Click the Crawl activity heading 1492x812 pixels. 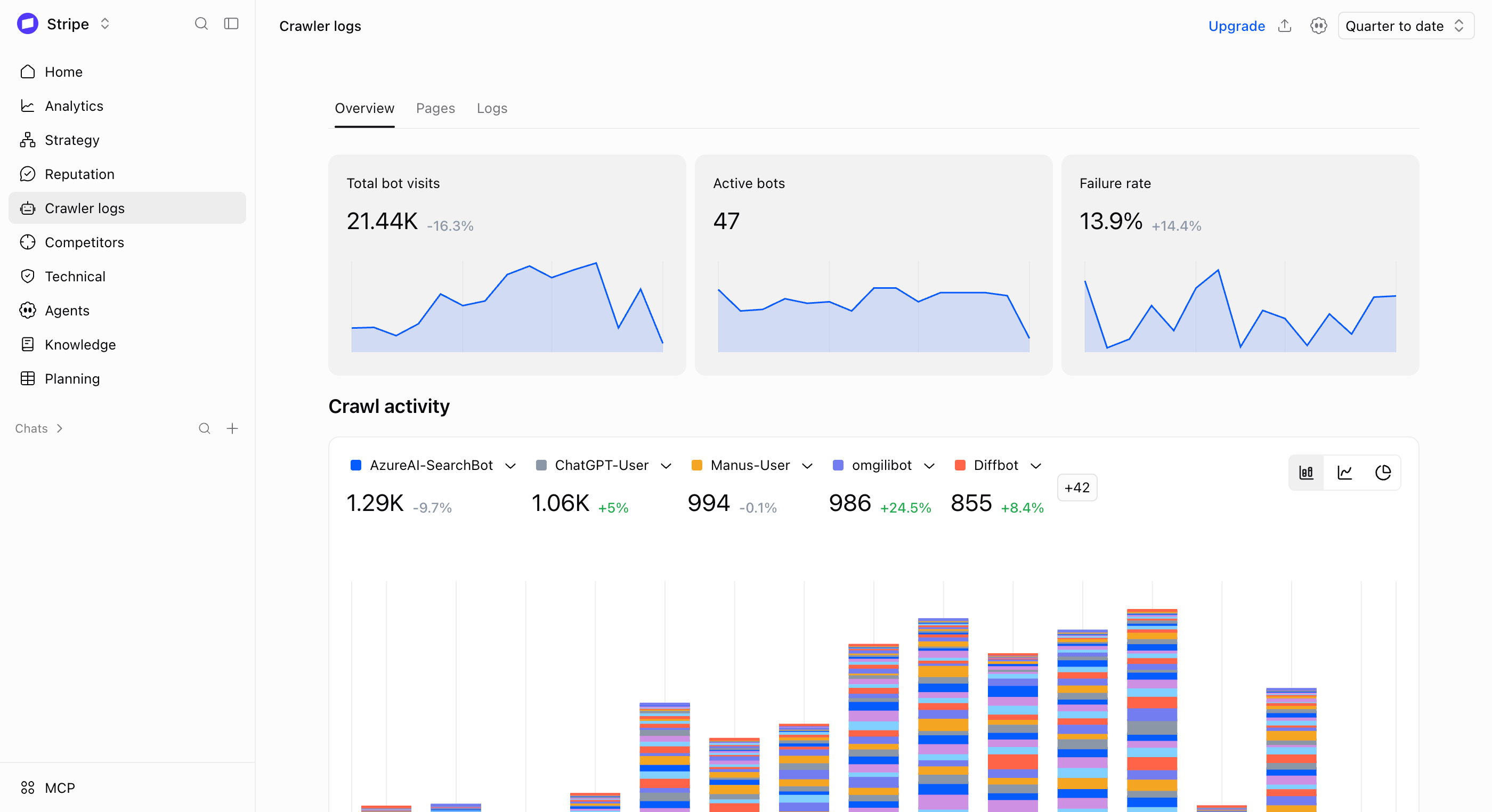tap(388, 407)
